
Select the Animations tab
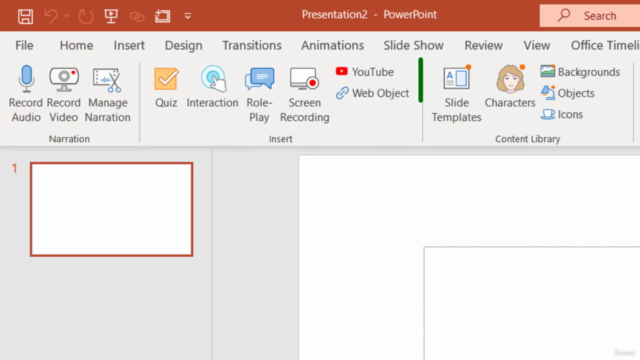(332, 45)
